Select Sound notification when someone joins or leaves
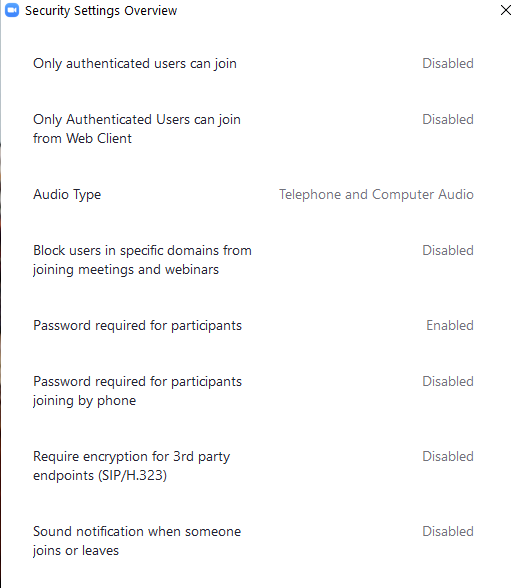Screen dimensions: 515x588 pyautogui.click(x=137, y=541)
